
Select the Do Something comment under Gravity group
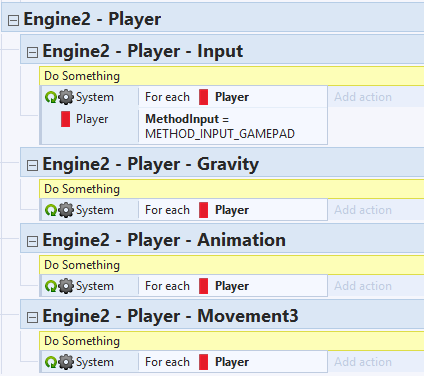(232, 189)
